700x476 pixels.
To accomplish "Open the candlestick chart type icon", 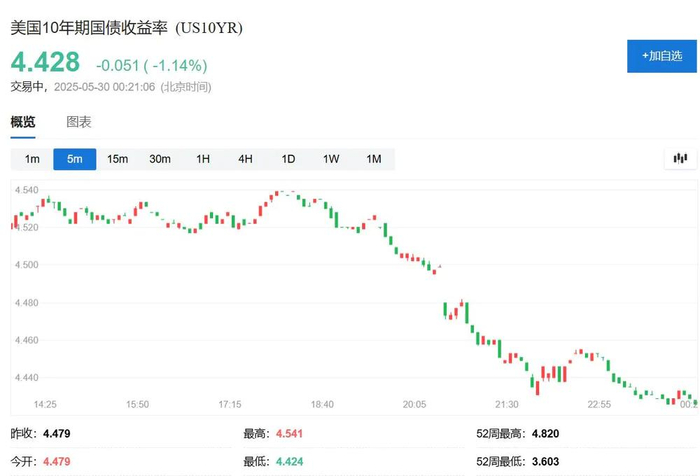I will point(681,158).
